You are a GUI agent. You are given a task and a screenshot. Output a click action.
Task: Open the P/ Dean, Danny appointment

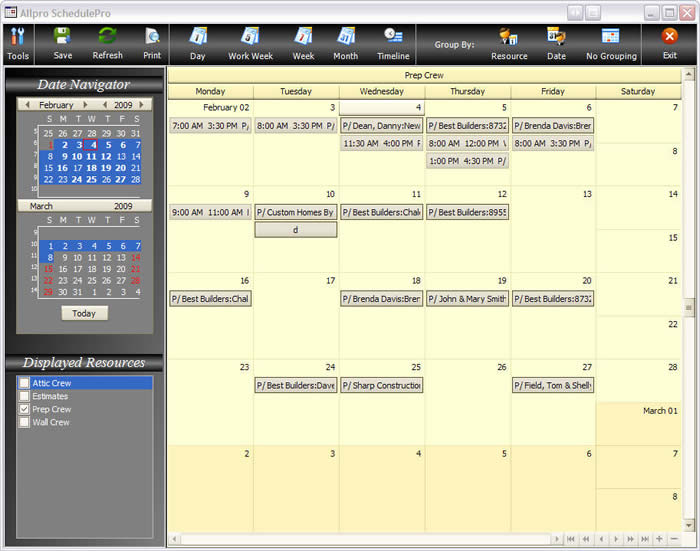(x=381, y=126)
